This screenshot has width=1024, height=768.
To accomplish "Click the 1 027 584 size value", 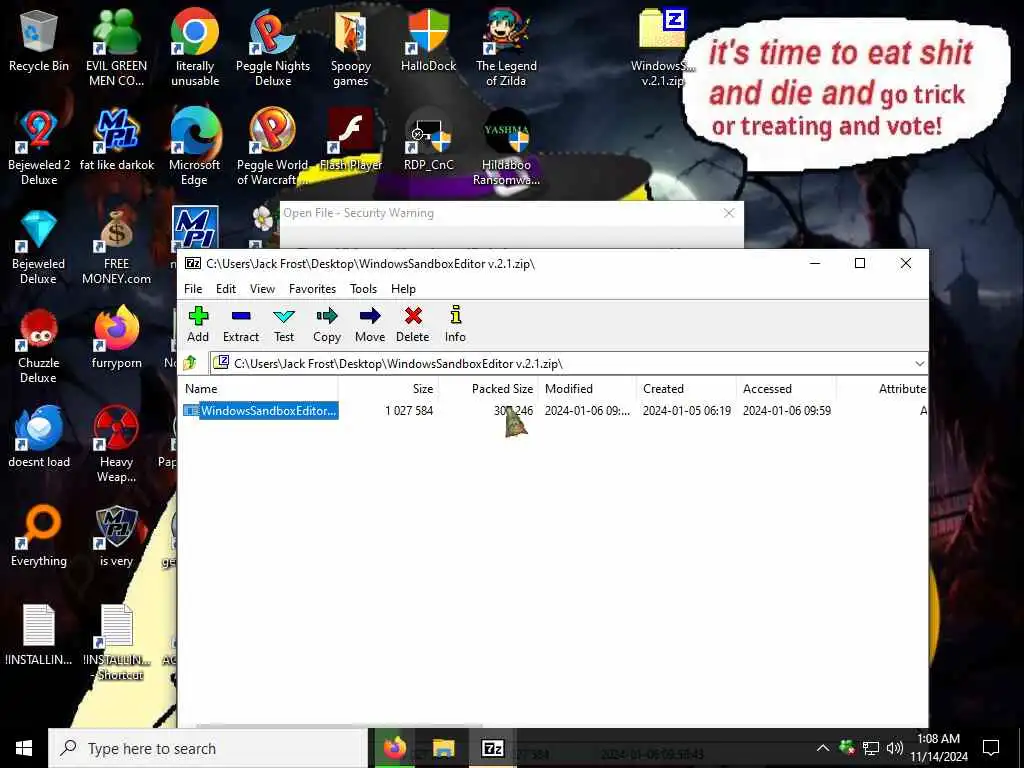I will pos(409,411).
